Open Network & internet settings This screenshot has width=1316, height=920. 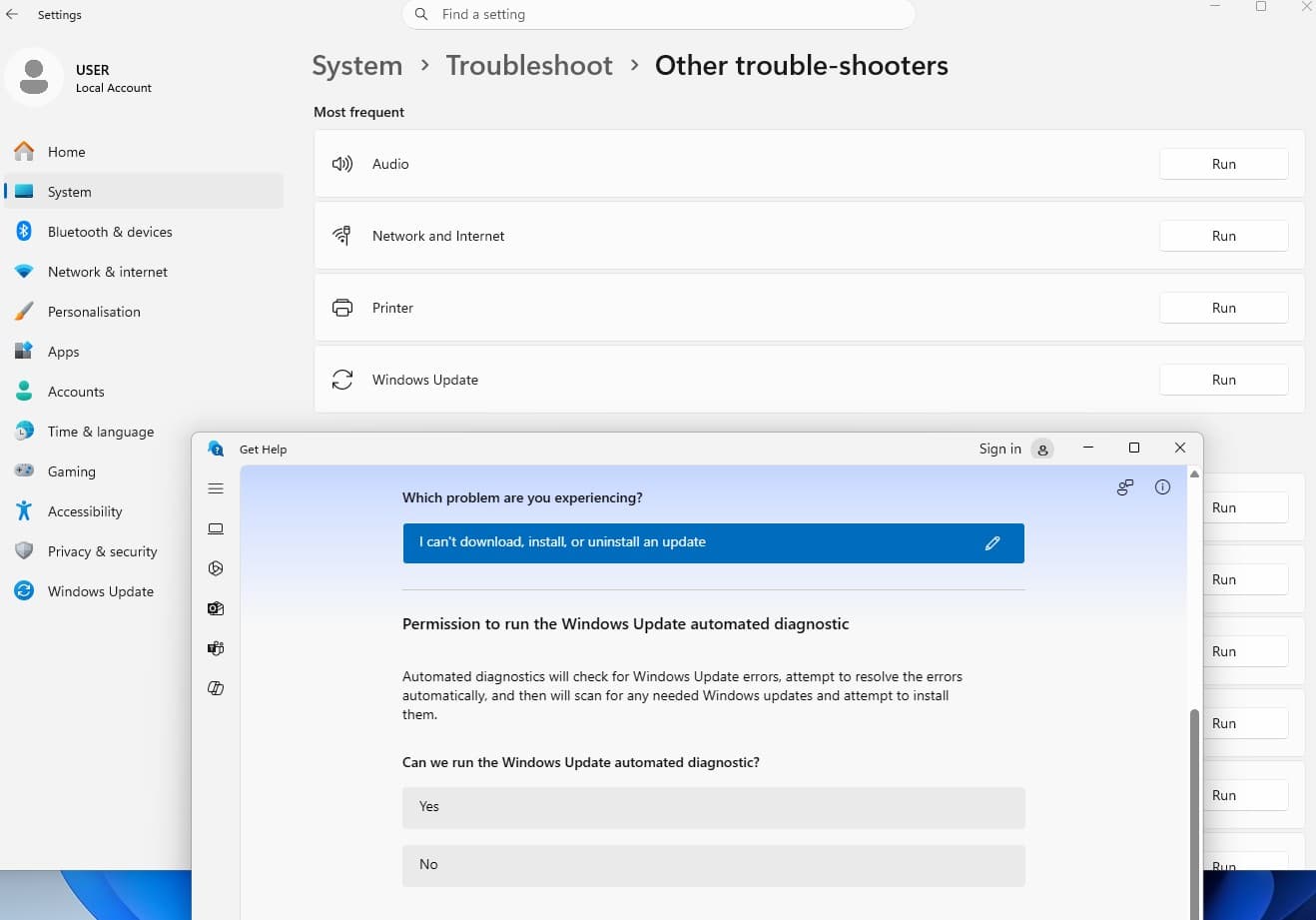pyautogui.click(x=144, y=272)
